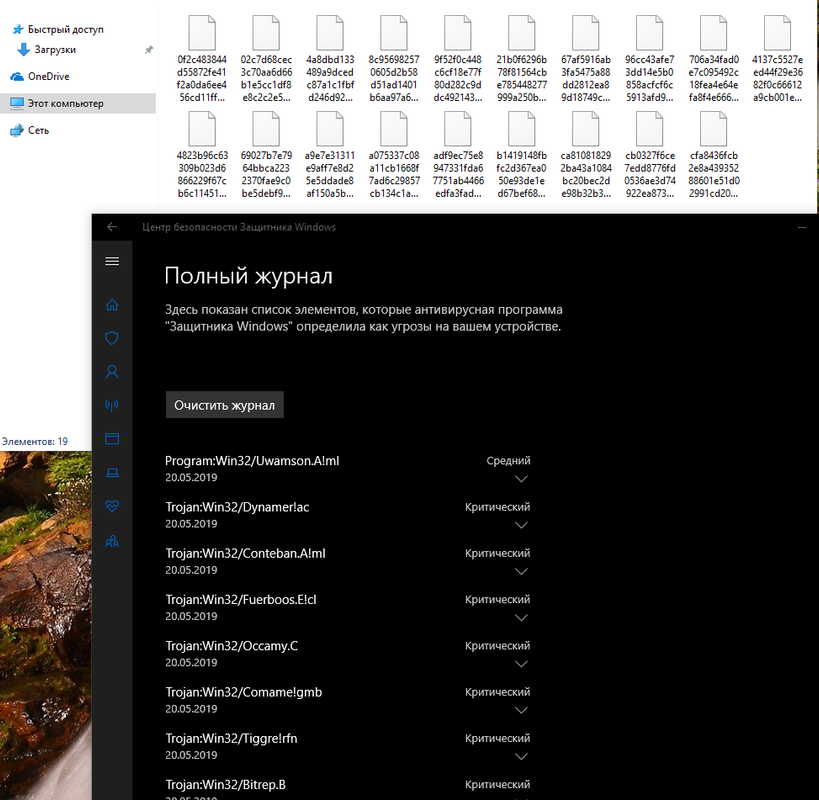
Task: Minimize the Windows Defender Security Center window
Action: point(802,227)
